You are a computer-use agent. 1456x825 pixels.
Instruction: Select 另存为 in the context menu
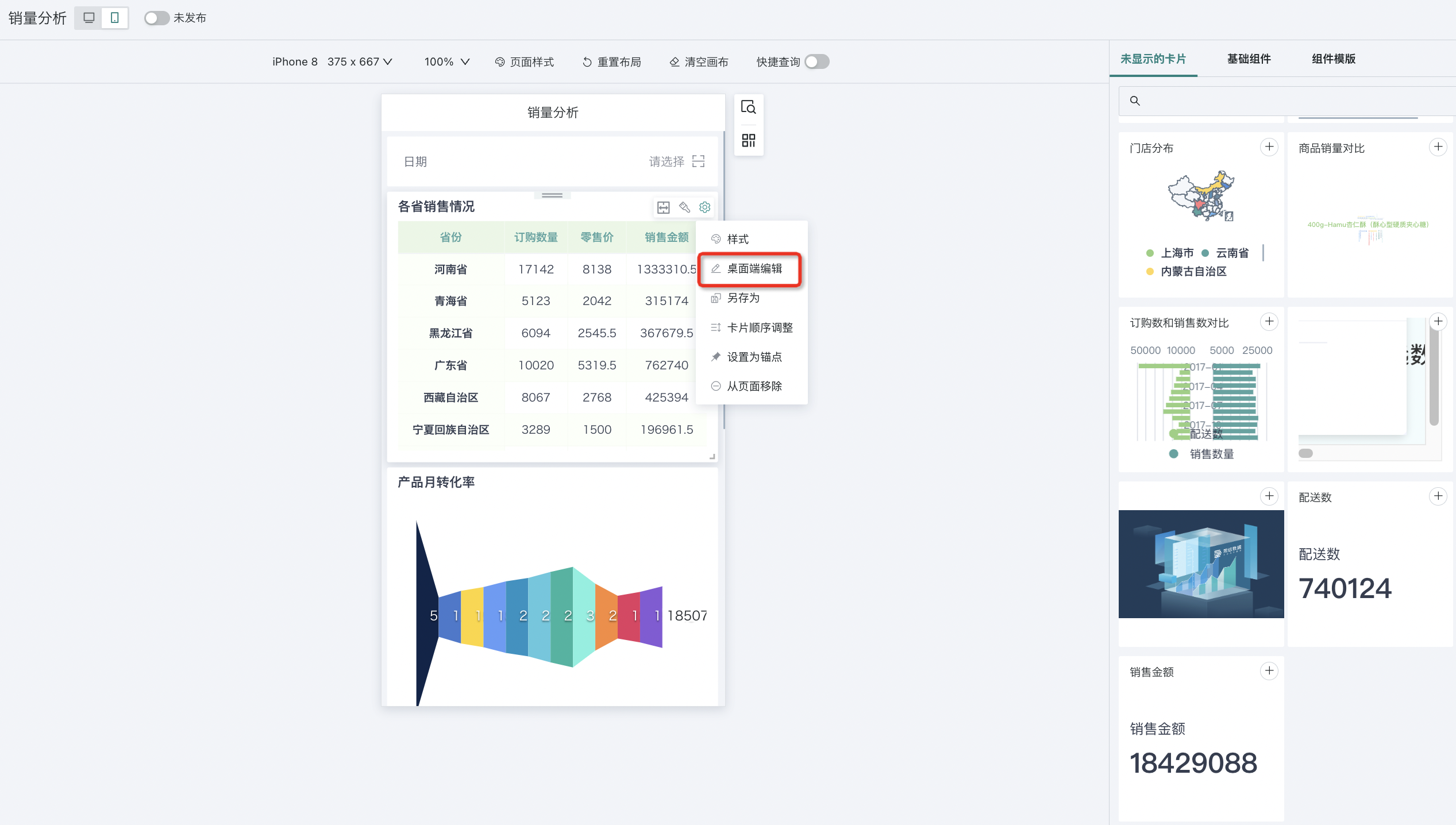(x=752, y=298)
